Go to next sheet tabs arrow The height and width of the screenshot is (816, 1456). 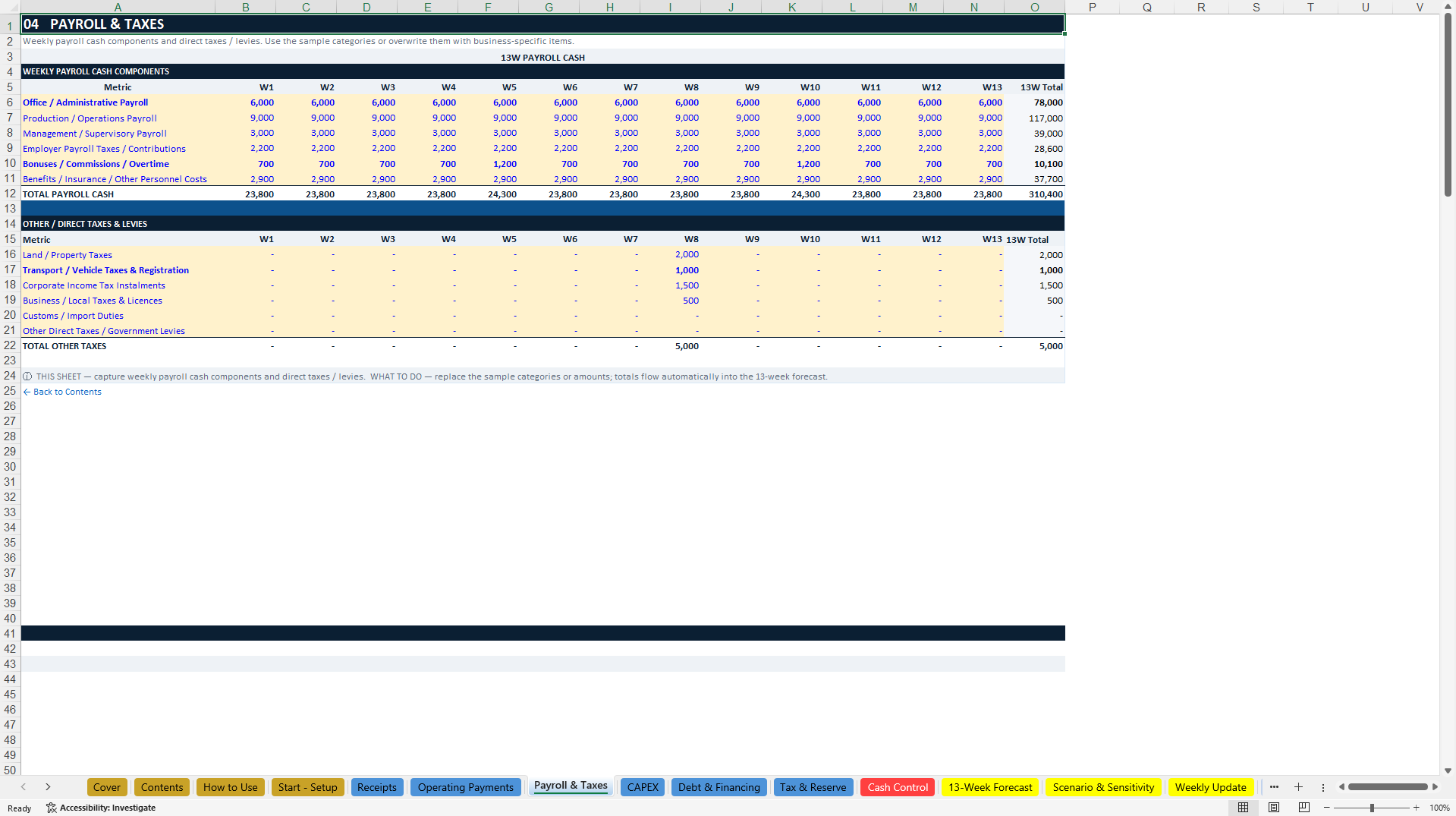click(x=48, y=787)
